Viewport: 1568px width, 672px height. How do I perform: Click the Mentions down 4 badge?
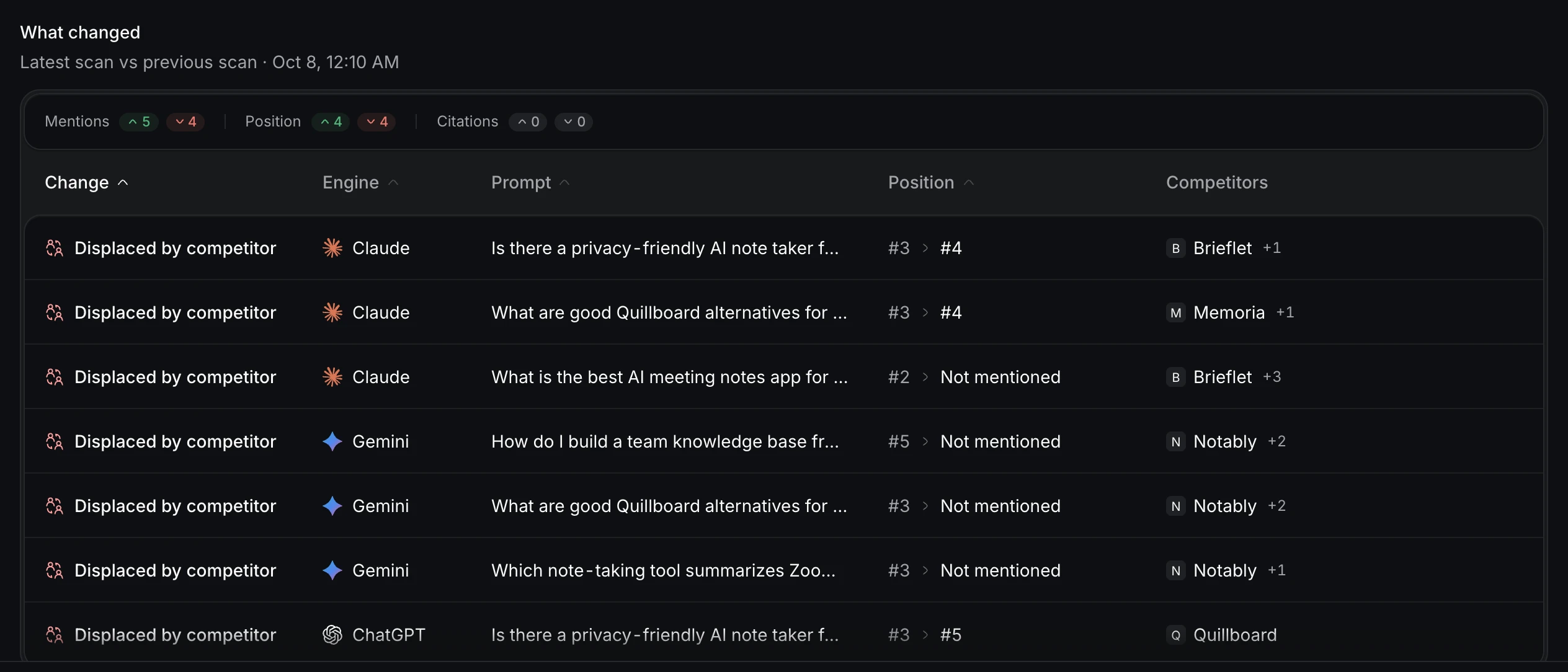[185, 122]
